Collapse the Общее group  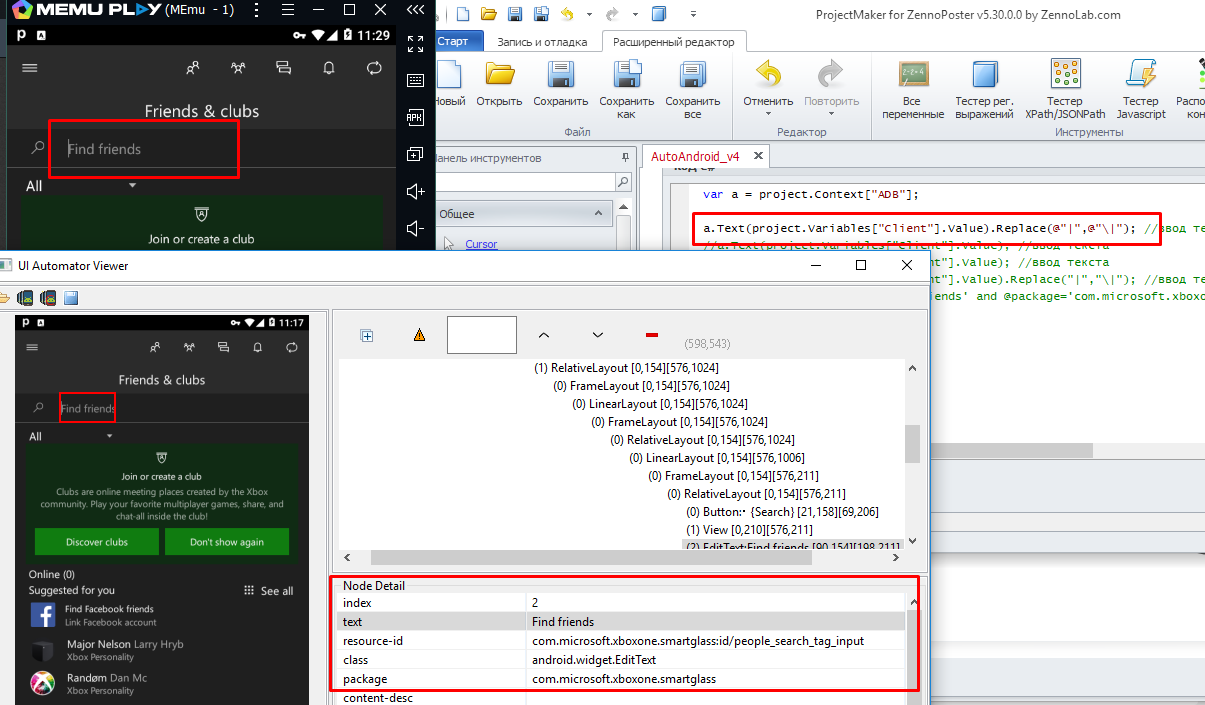[600, 213]
